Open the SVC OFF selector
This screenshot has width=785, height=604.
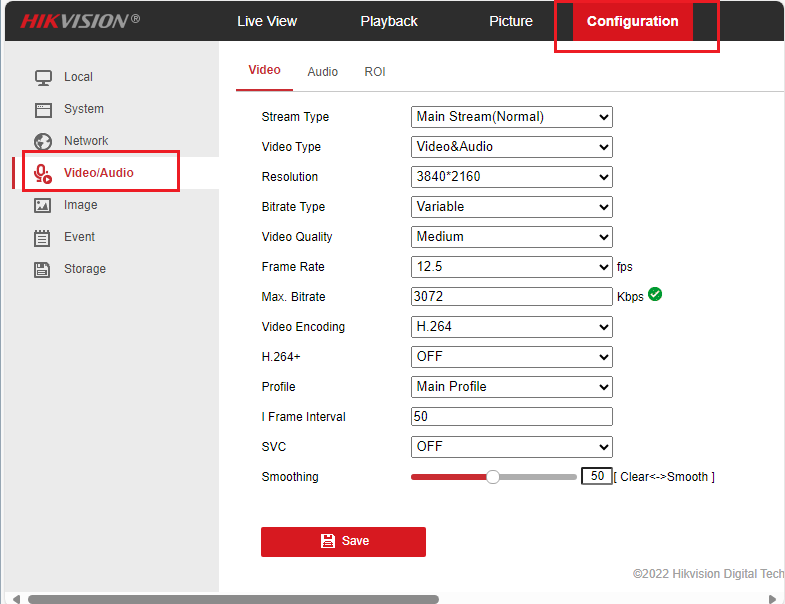[x=511, y=447]
